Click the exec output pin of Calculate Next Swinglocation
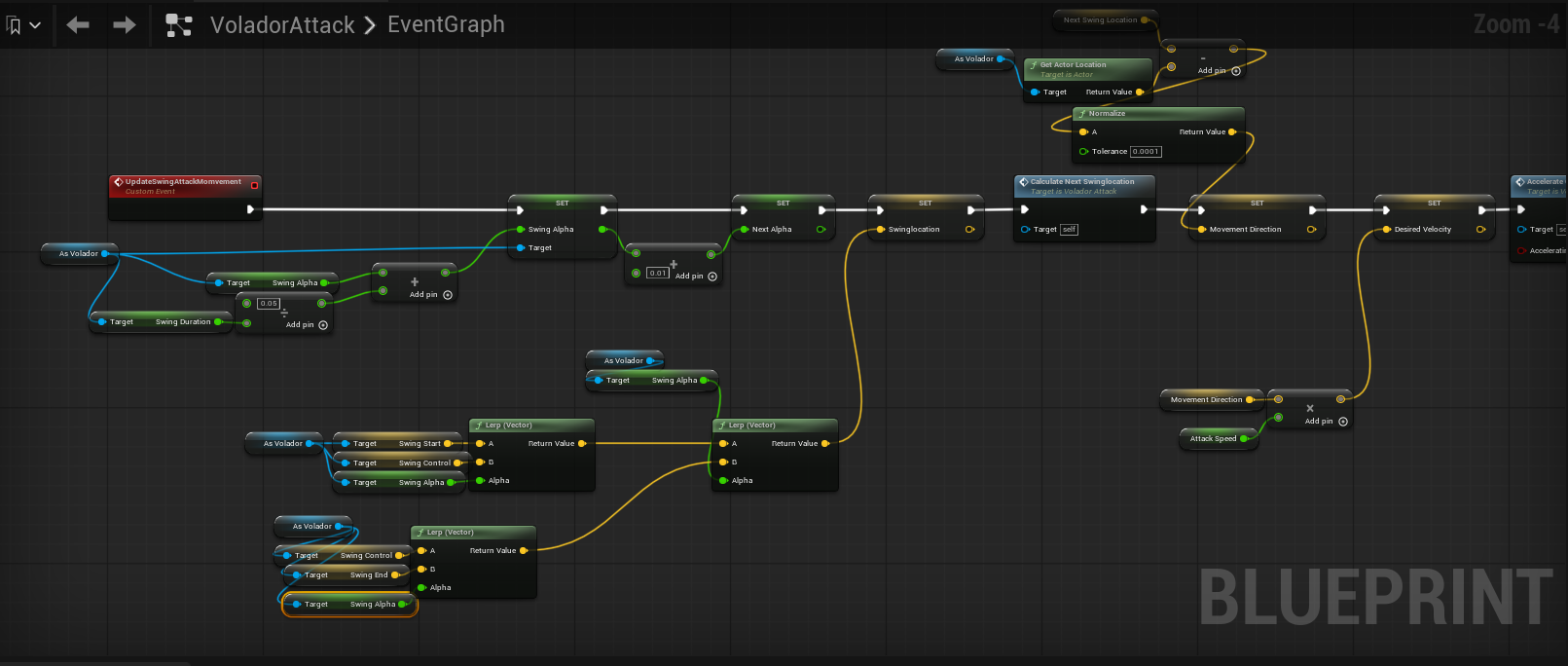 (x=1144, y=209)
